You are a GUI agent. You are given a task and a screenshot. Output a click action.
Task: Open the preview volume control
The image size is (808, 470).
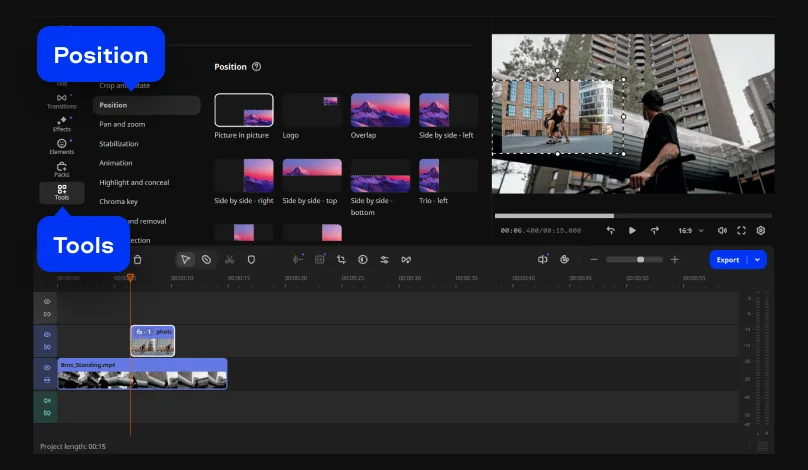[722, 230]
